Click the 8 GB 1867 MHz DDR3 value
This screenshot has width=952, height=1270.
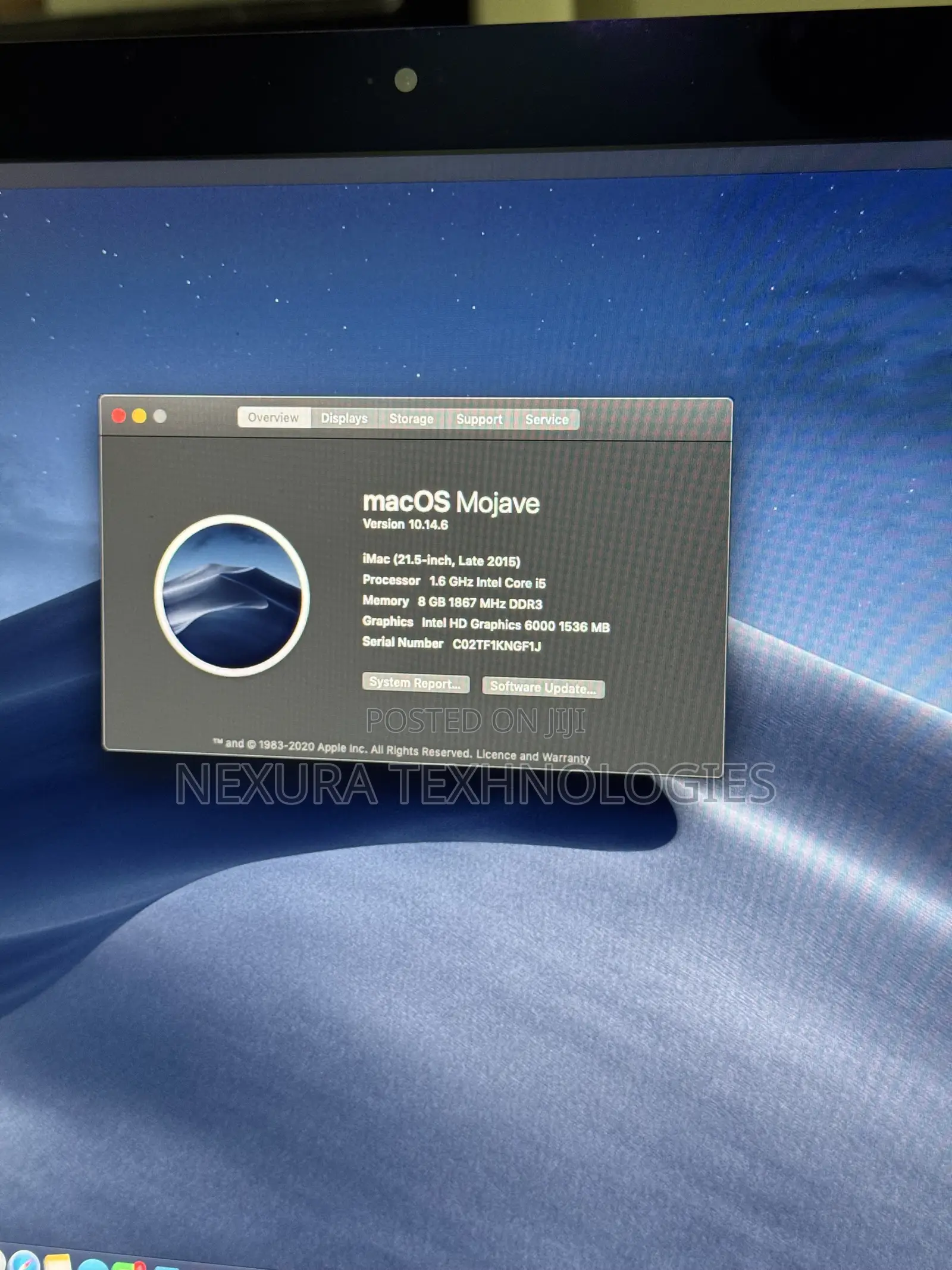480,603
